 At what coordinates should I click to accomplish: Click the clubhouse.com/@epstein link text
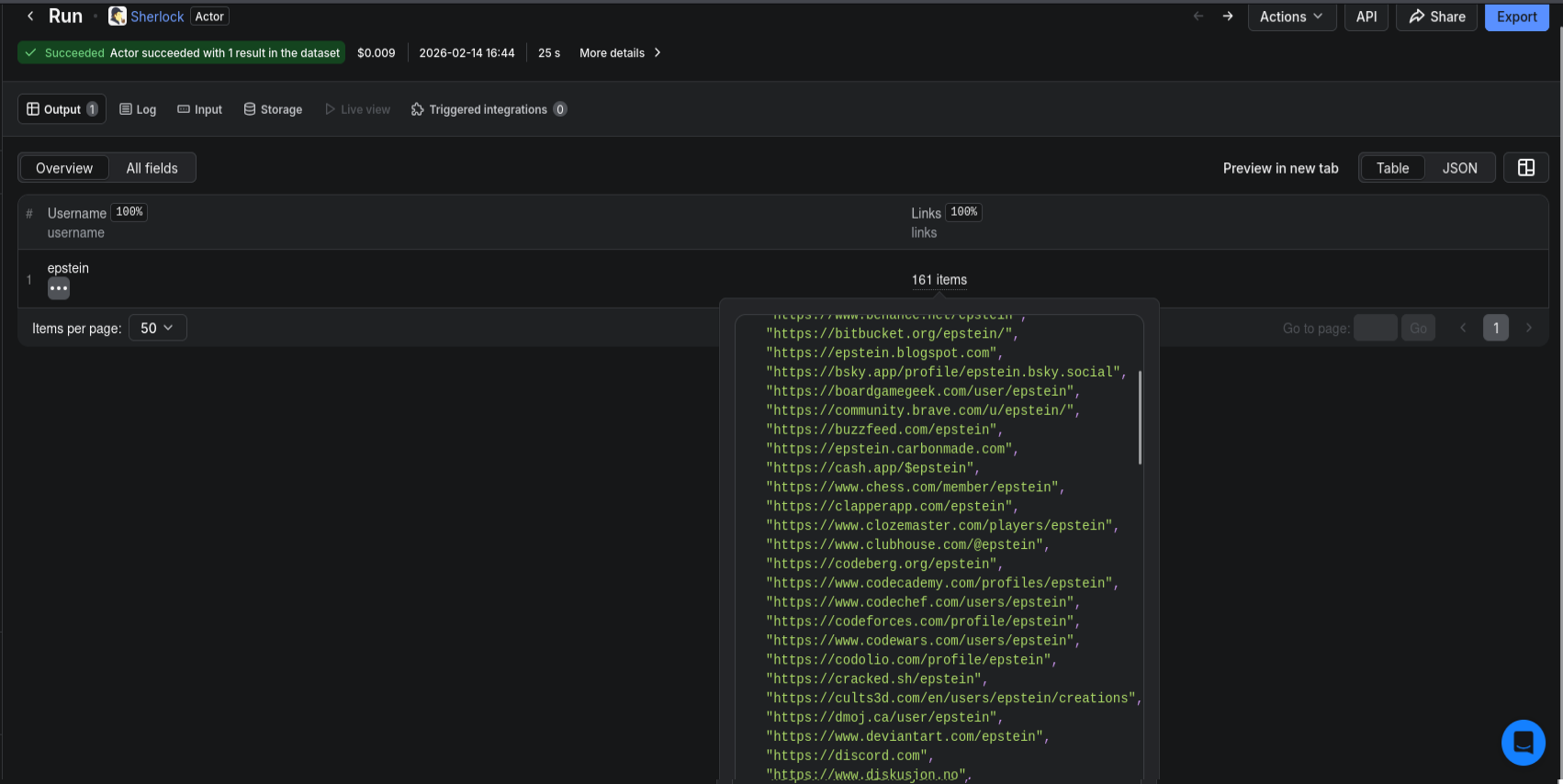pyautogui.click(x=905, y=546)
